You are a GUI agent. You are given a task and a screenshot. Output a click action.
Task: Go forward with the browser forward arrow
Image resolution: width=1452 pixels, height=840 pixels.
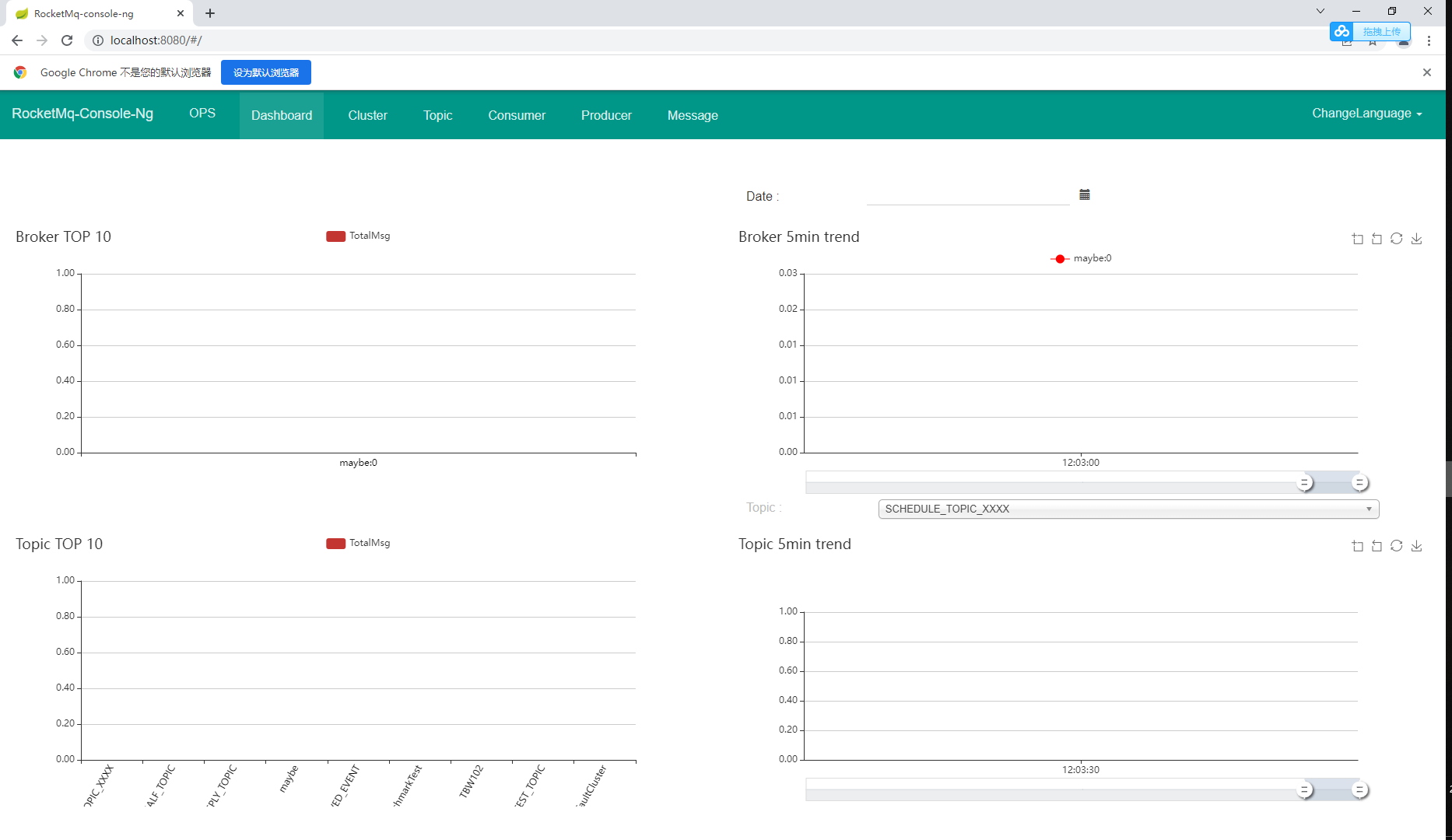click(42, 40)
